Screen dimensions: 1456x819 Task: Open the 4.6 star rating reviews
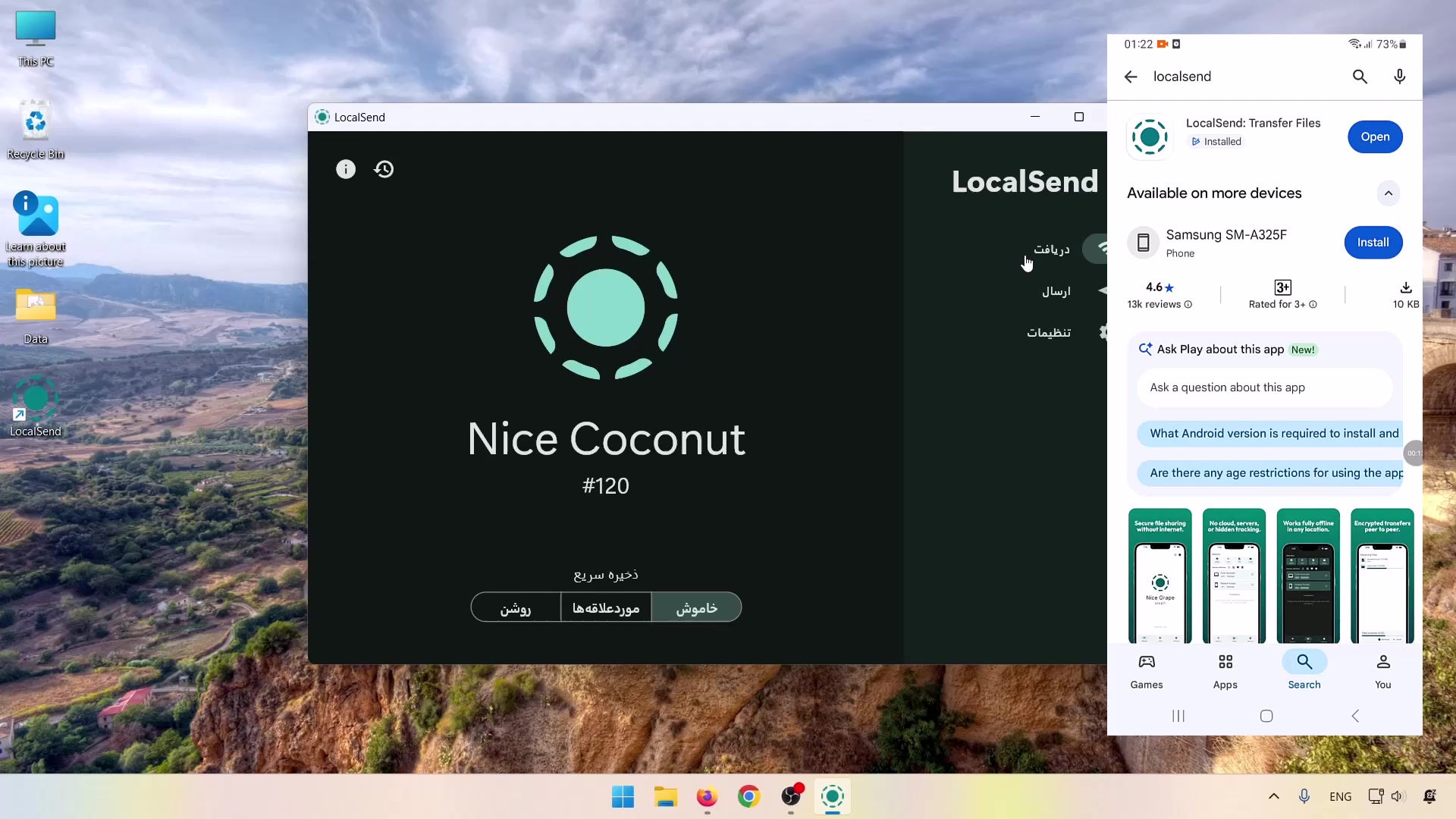point(1159,295)
